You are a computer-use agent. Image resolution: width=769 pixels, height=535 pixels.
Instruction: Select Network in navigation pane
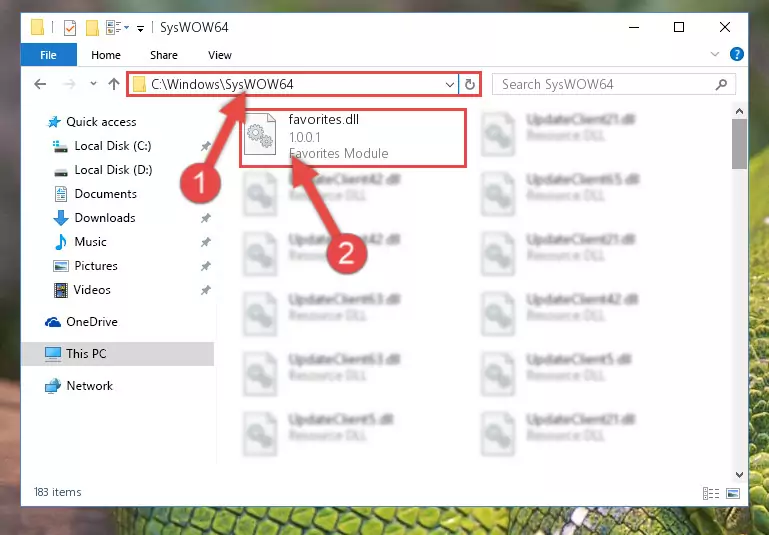90,386
